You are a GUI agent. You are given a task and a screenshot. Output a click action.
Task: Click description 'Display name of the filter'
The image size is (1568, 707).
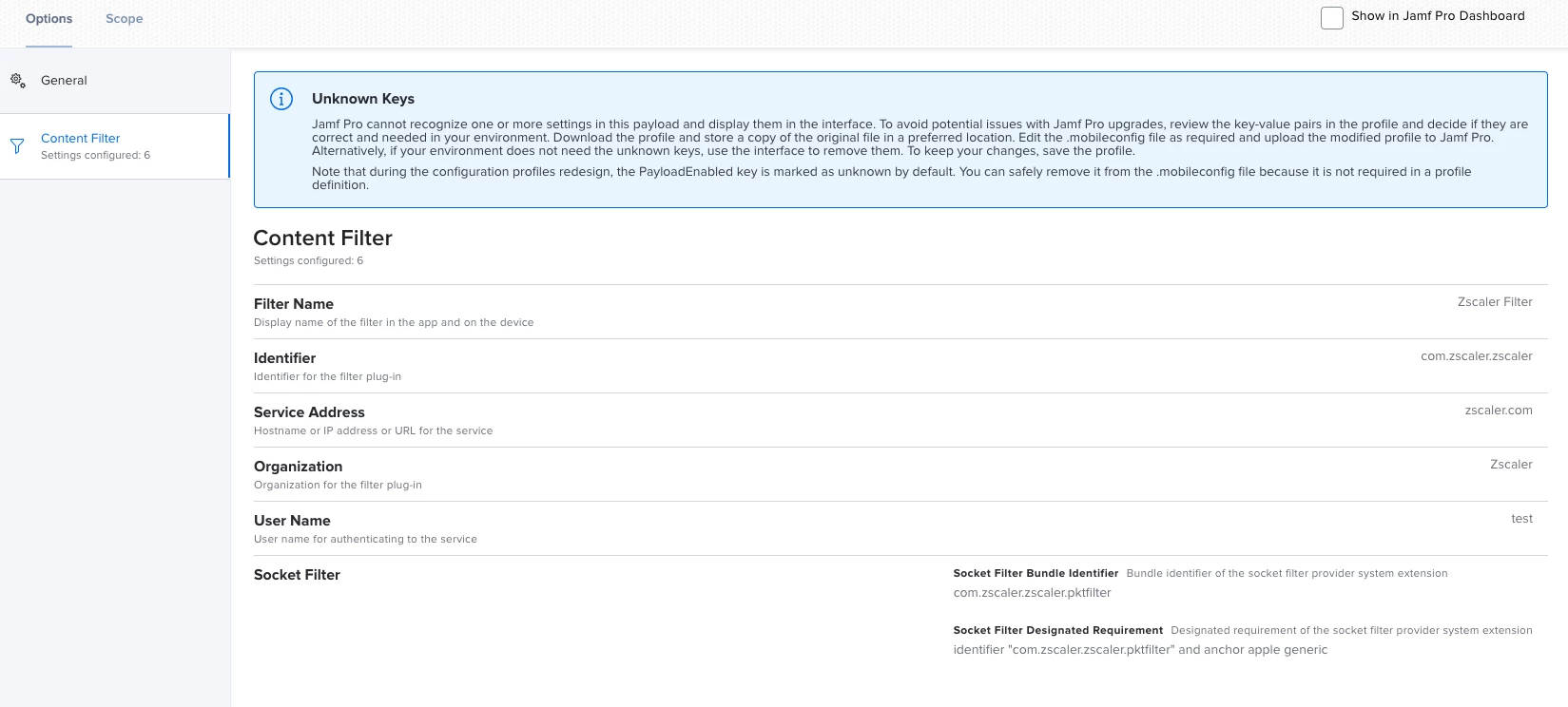pyautogui.click(x=394, y=323)
